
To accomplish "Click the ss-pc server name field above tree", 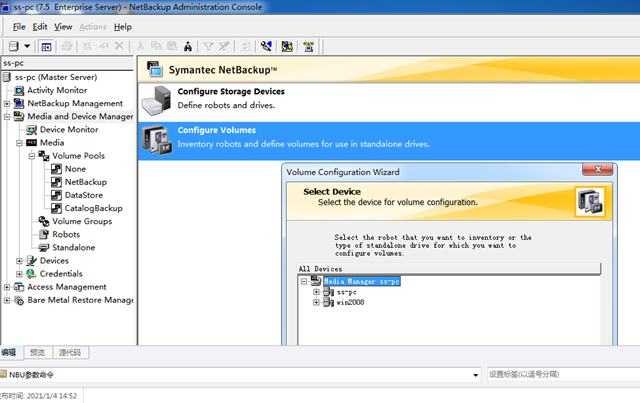I will tap(67, 63).
